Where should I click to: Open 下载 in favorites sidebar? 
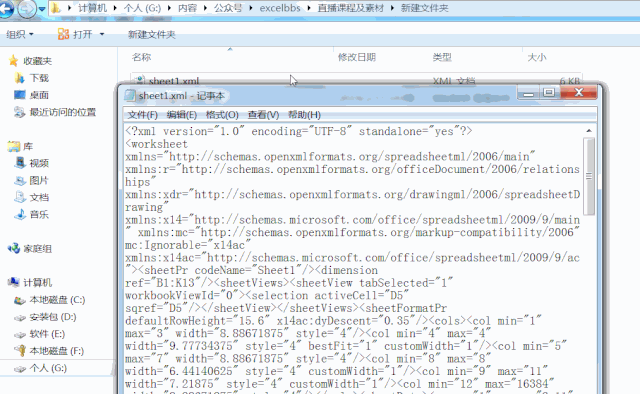point(39,78)
